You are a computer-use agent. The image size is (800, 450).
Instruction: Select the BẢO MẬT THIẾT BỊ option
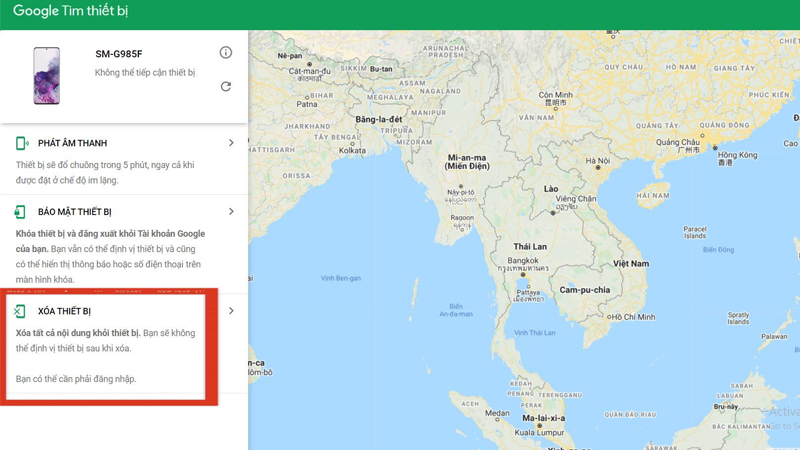pyautogui.click(x=74, y=212)
